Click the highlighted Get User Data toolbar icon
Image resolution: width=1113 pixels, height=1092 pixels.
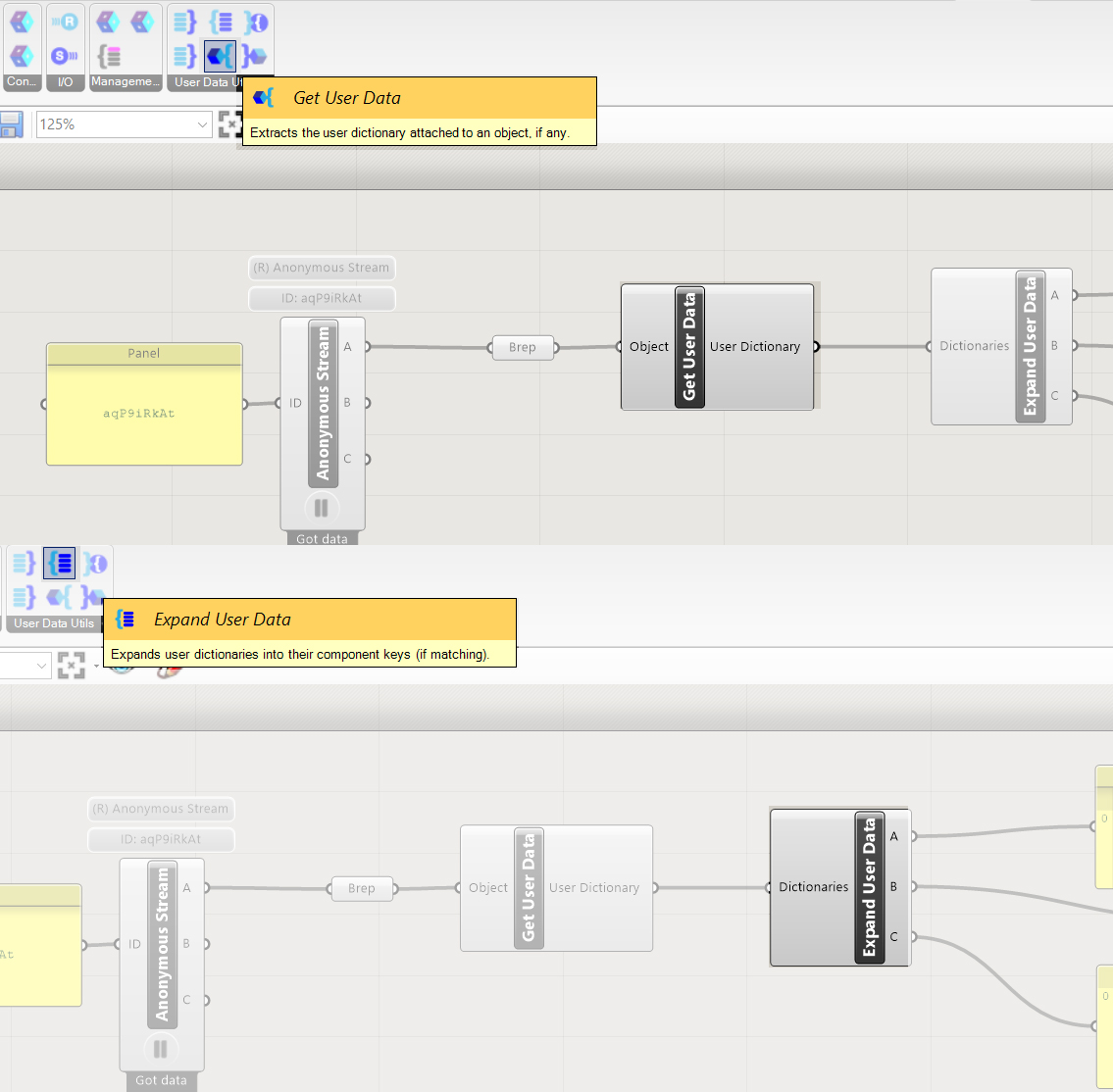220,56
